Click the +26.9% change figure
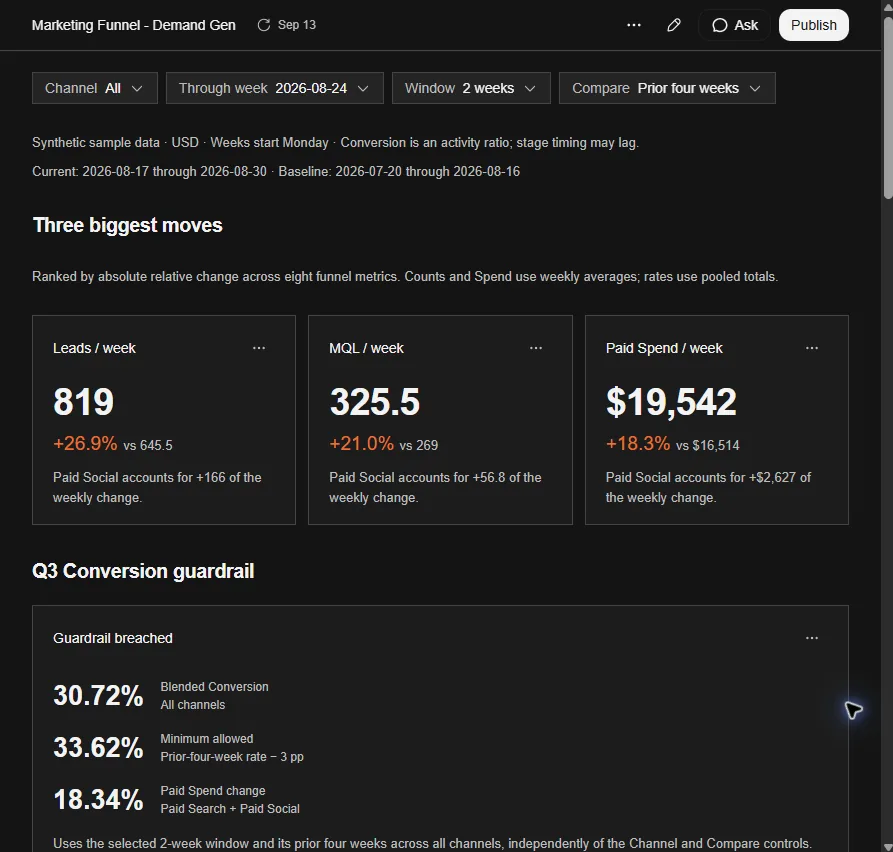Screen dimensions: 893x852 pos(85,444)
